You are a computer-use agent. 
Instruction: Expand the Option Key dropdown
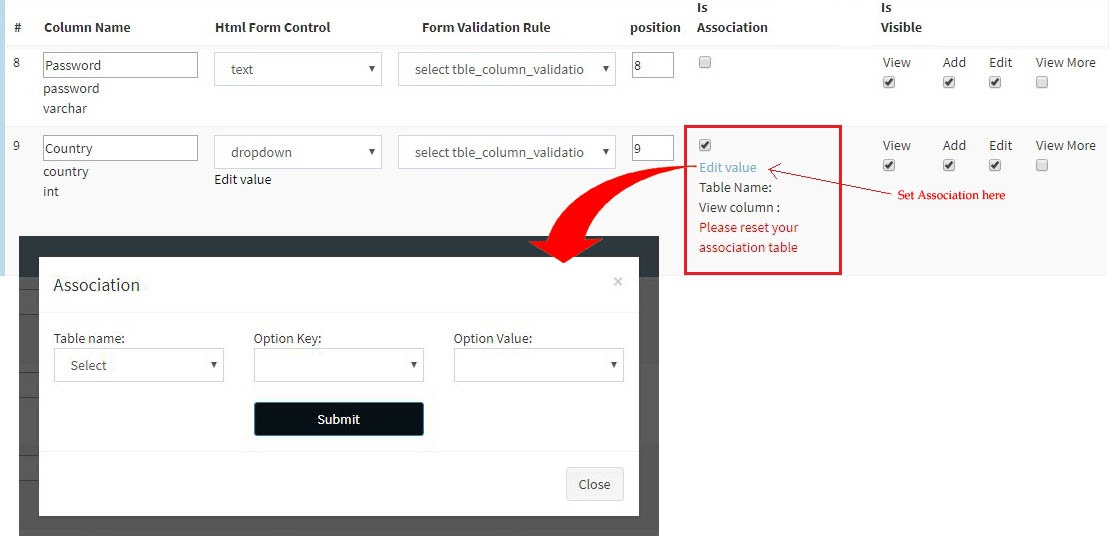point(338,365)
